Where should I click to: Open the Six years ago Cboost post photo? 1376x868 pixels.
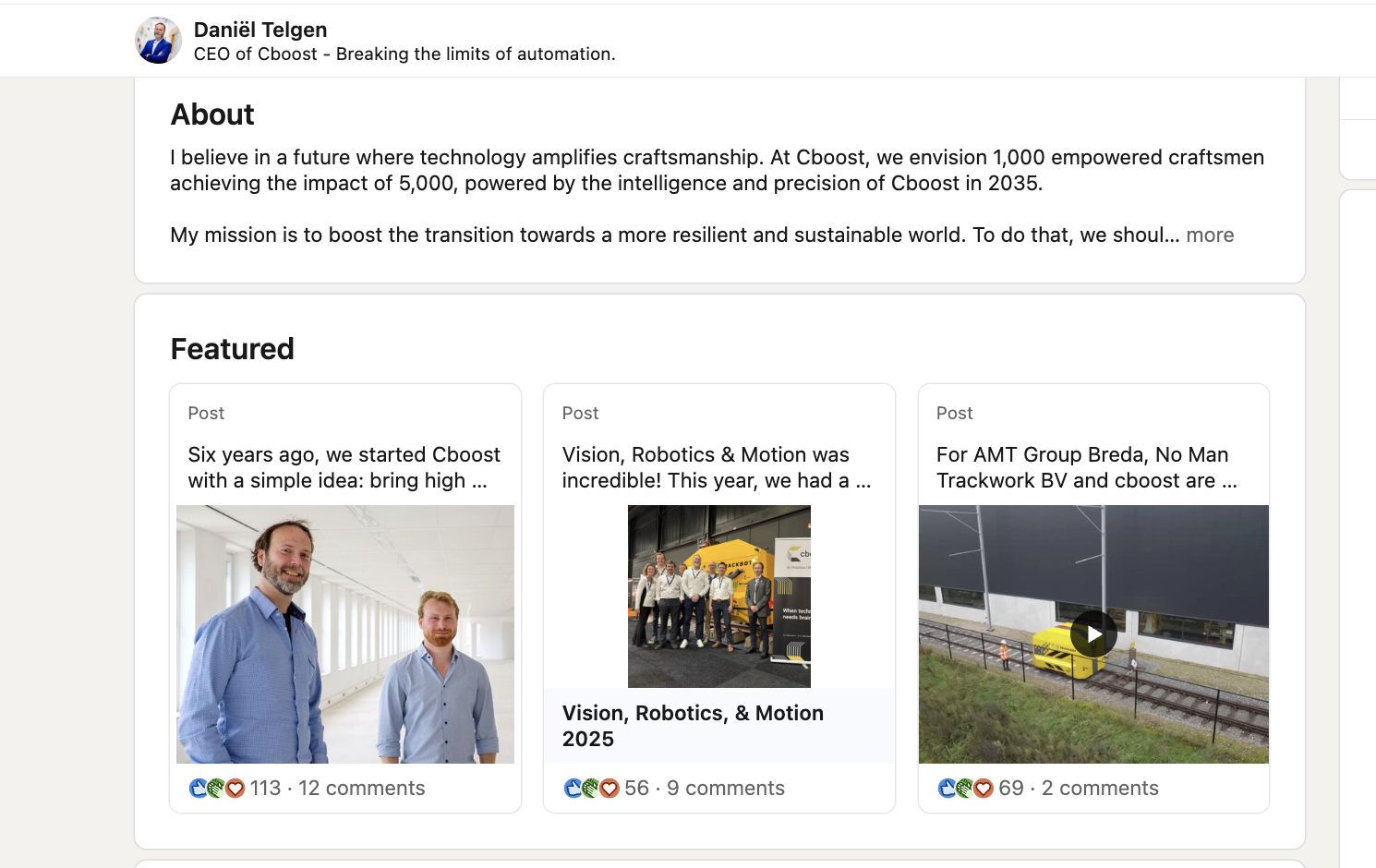tap(345, 634)
